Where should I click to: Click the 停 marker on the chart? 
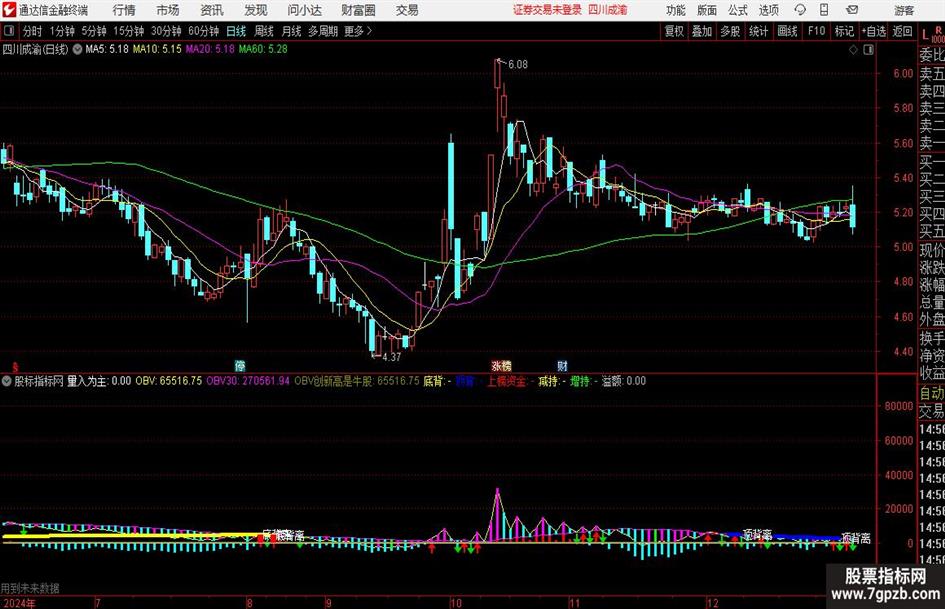pyautogui.click(x=240, y=365)
